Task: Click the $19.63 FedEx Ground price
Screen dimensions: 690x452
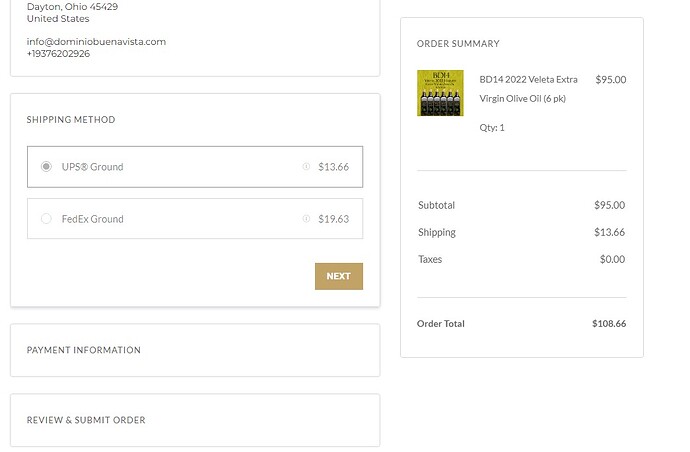Action: pyautogui.click(x=334, y=219)
